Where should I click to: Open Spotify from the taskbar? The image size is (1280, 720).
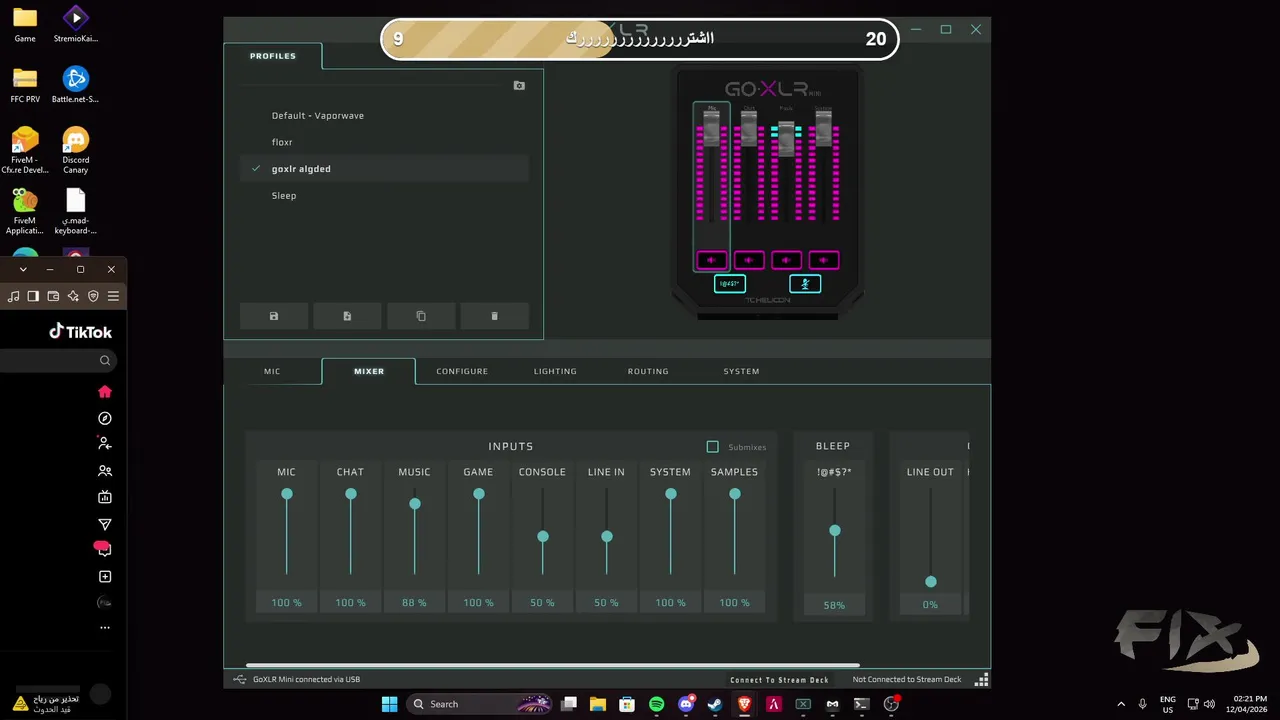(656, 704)
